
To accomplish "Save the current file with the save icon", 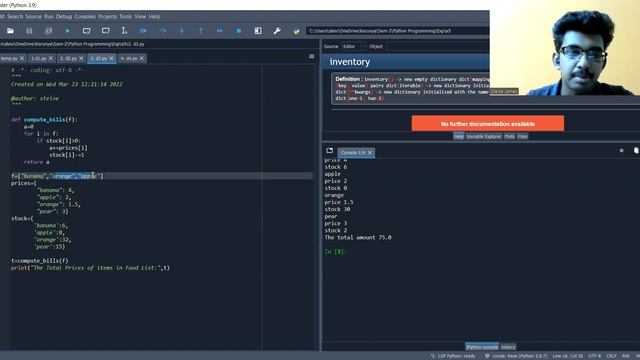I will tap(29, 31).
